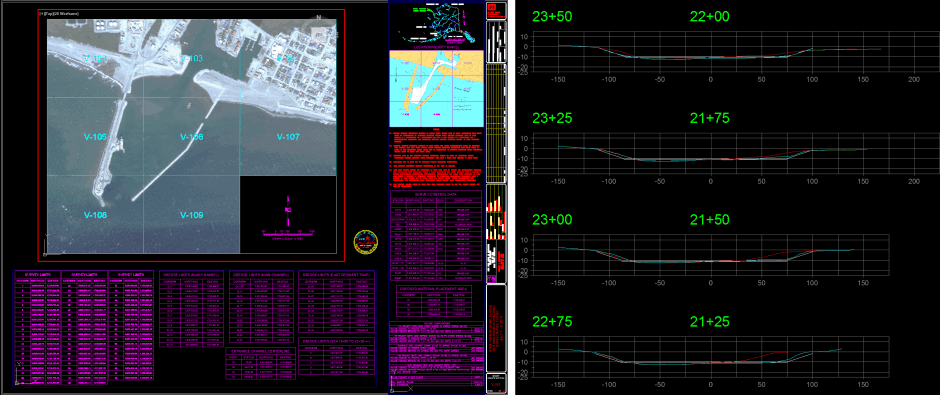940x395 pixels.
Task: Click the green 23+50 station label
Action: [x=552, y=17]
